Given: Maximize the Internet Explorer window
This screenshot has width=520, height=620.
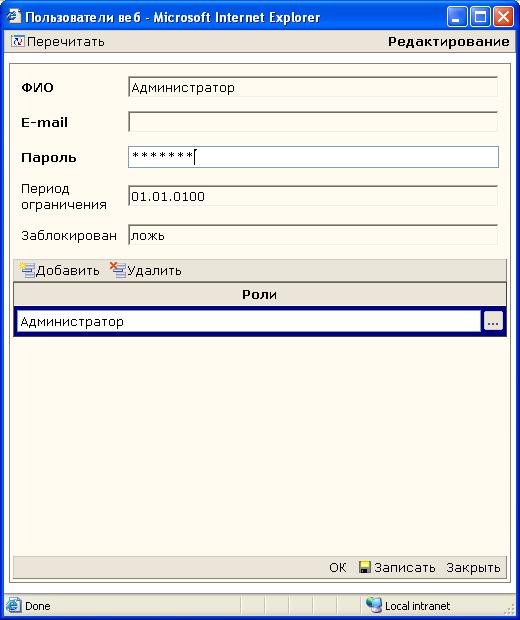Looking at the screenshot, I should point(480,17).
